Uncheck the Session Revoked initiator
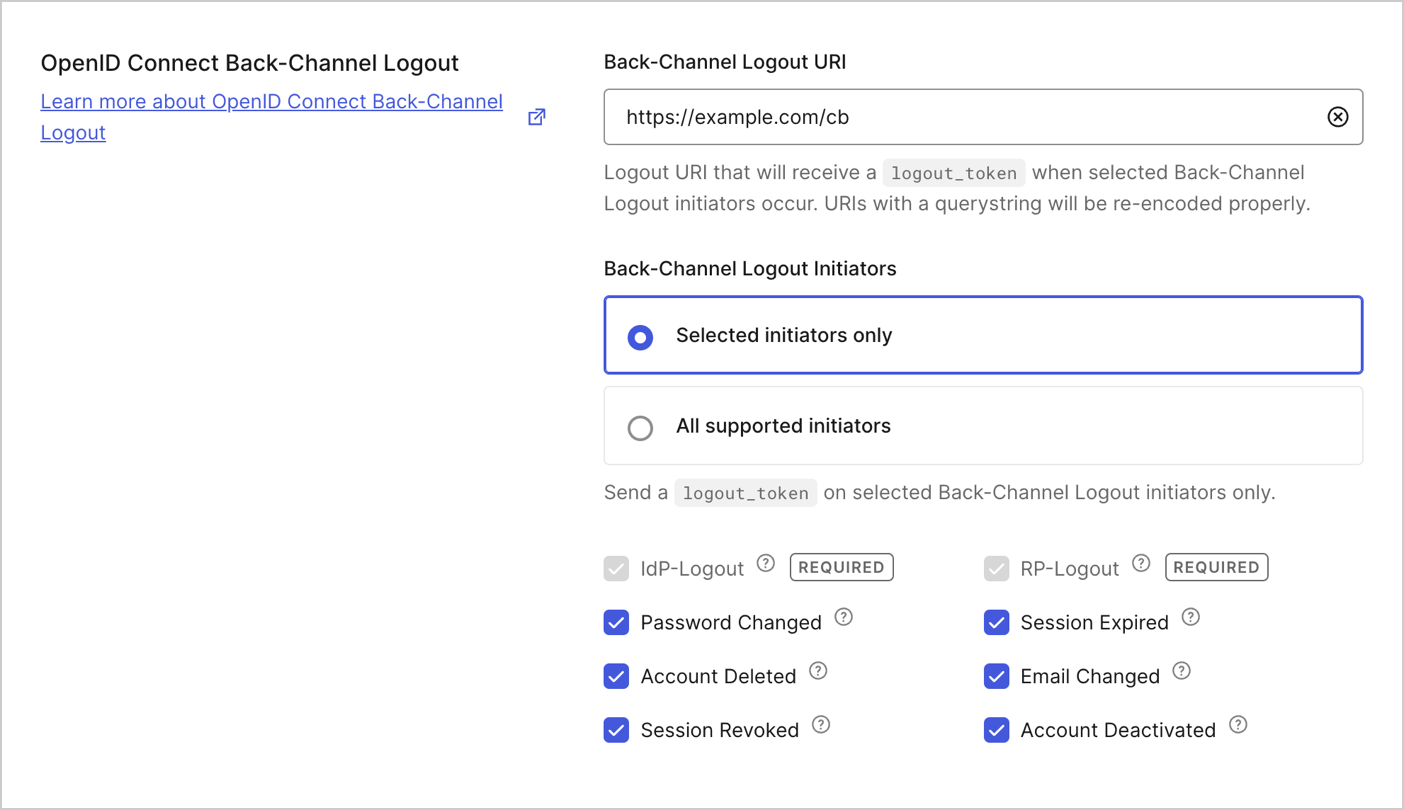 pos(616,730)
